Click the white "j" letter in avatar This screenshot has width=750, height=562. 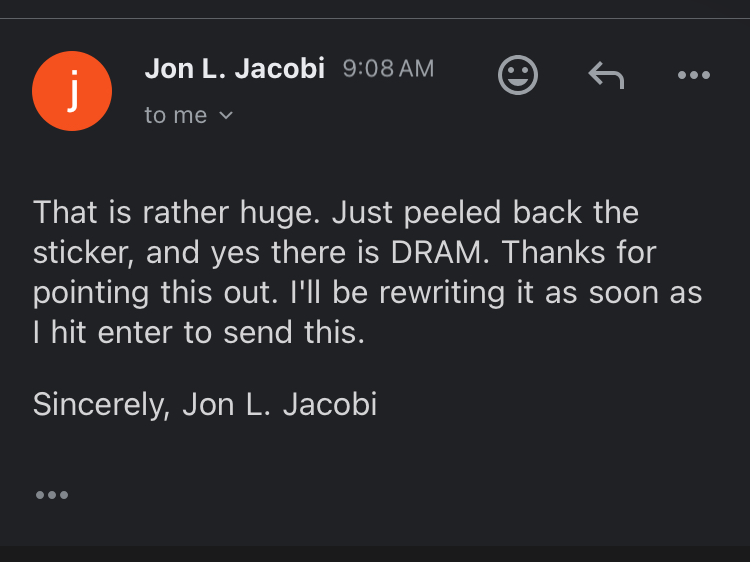[72, 90]
